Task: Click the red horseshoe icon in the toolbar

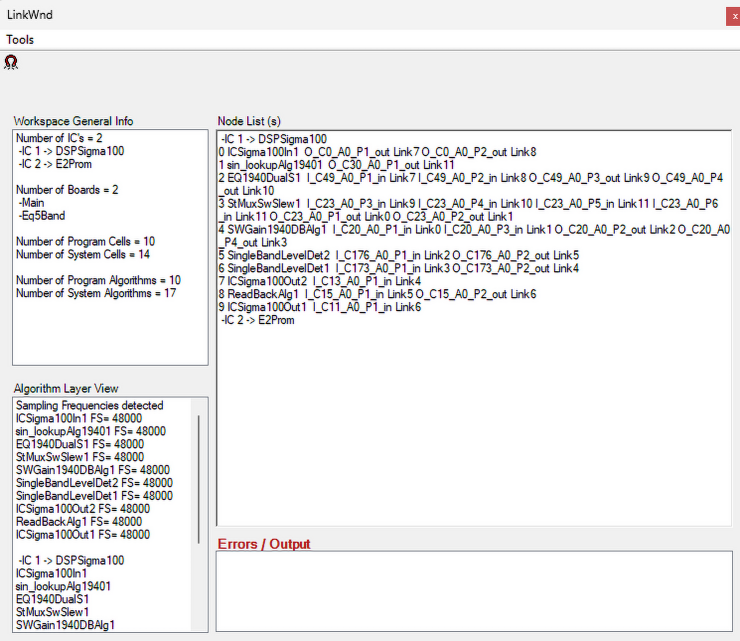Action: click(12, 62)
